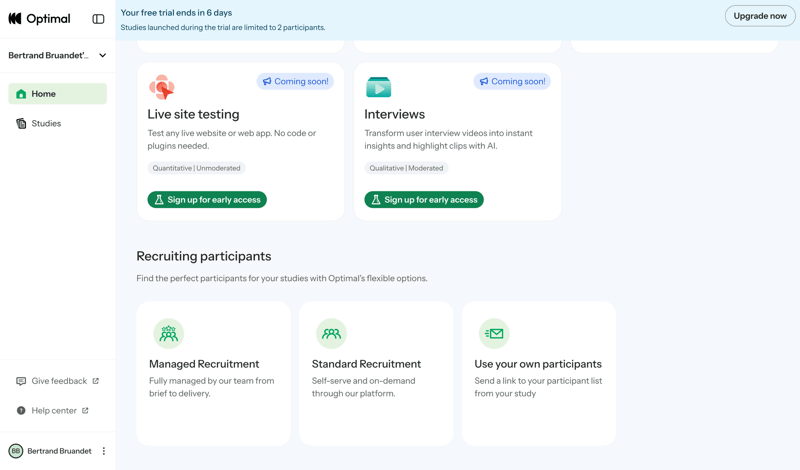
Task: Click the Coming soon badge on Interviews
Action: [512, 82]
